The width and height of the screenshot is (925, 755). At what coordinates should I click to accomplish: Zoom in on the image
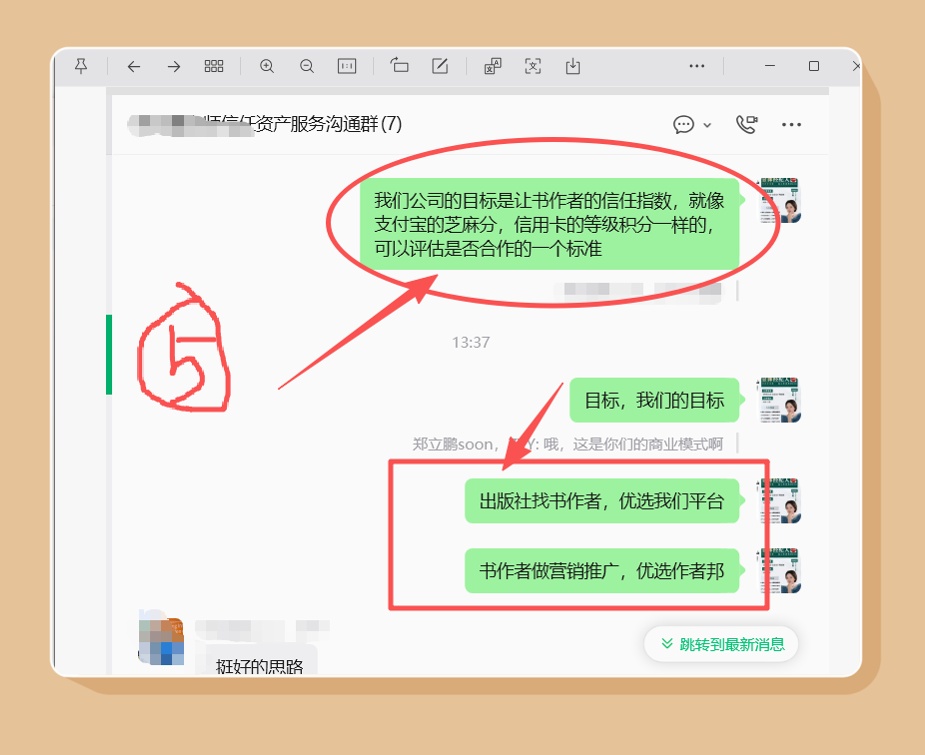pos(267,66)
